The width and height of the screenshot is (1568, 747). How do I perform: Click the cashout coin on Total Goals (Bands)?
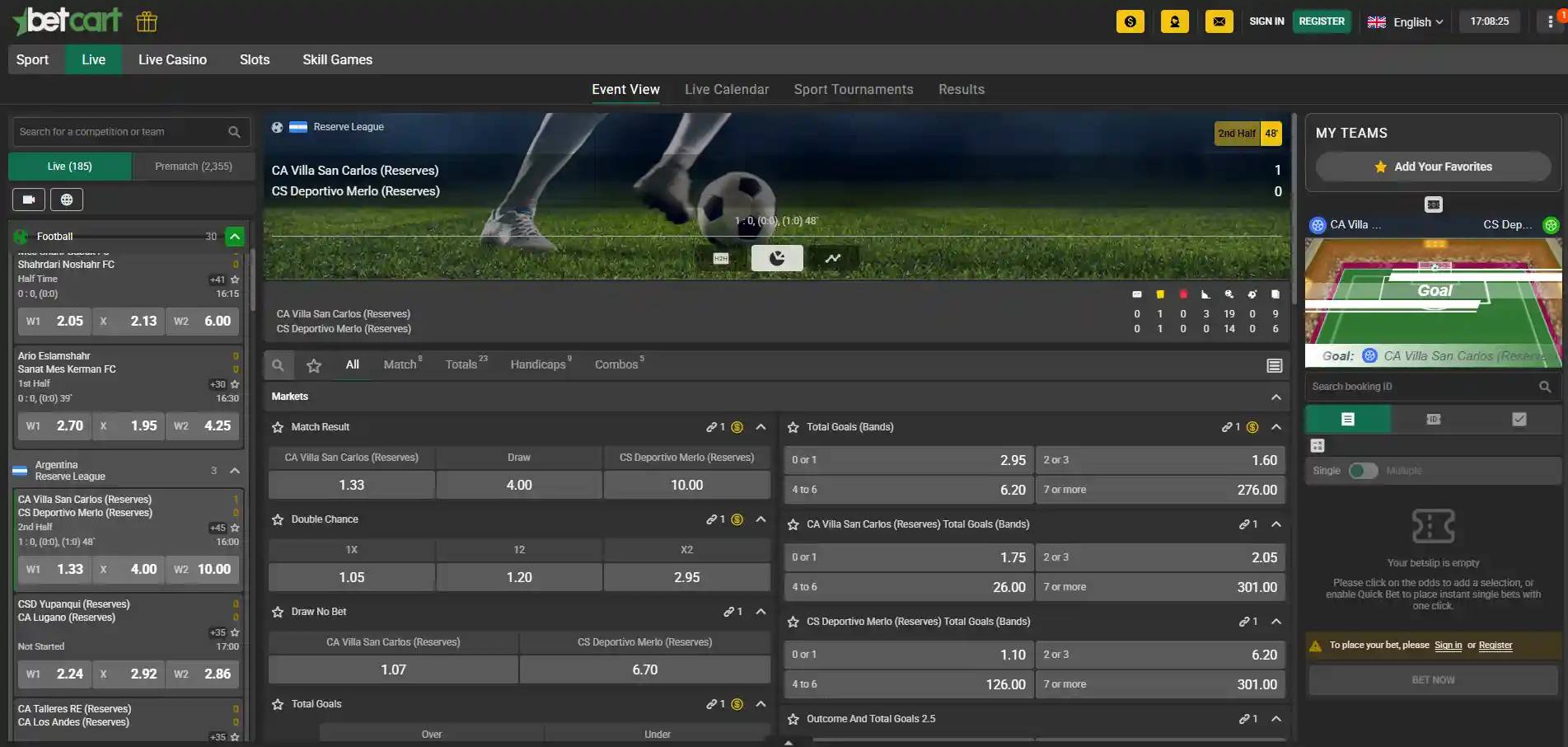pos(1252,427)
